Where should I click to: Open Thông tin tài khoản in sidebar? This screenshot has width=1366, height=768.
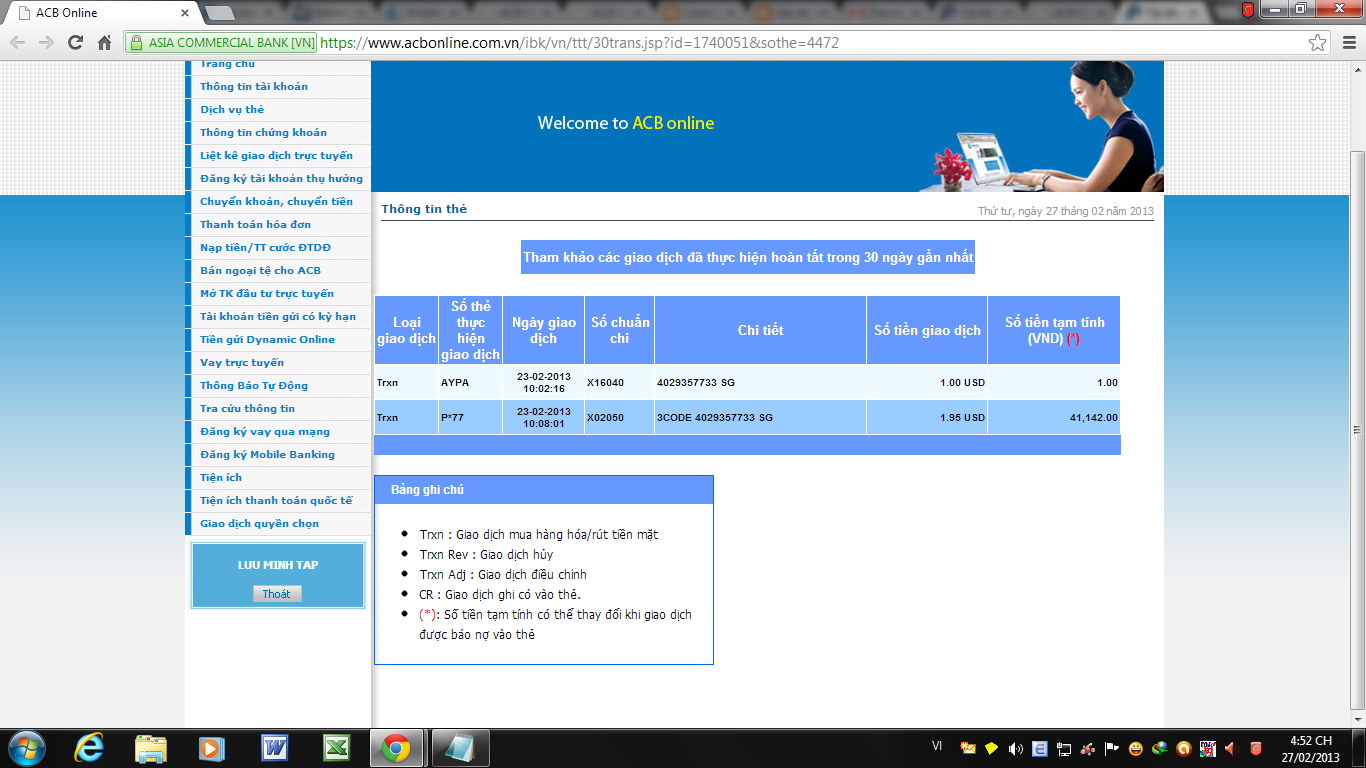254,87
